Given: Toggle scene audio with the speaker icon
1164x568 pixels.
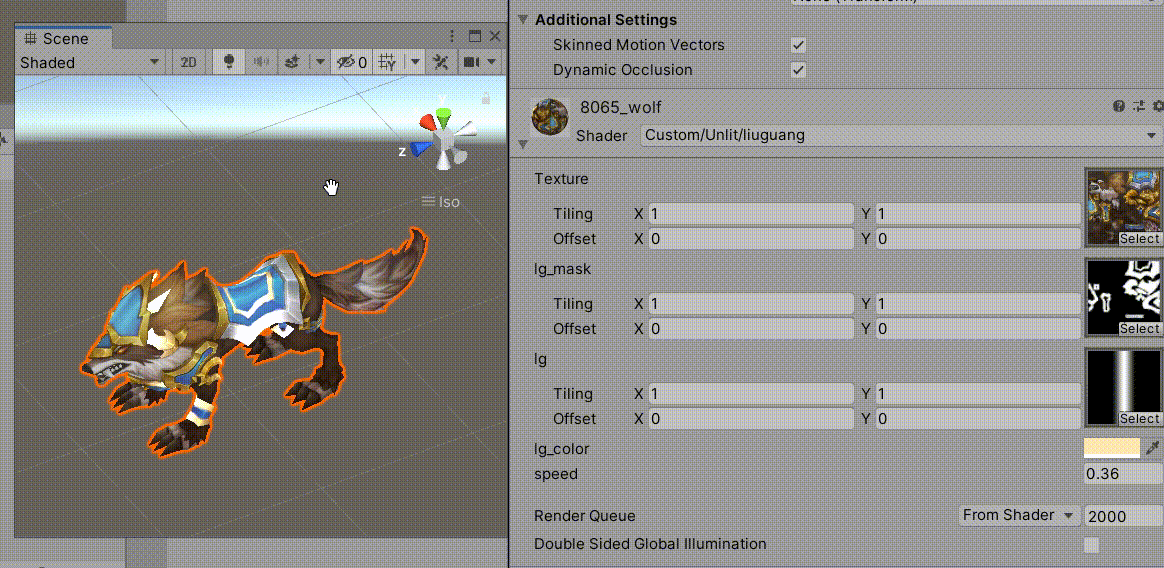Looking at the screenshot, I should pyautogui.click(x=261, y=62).
